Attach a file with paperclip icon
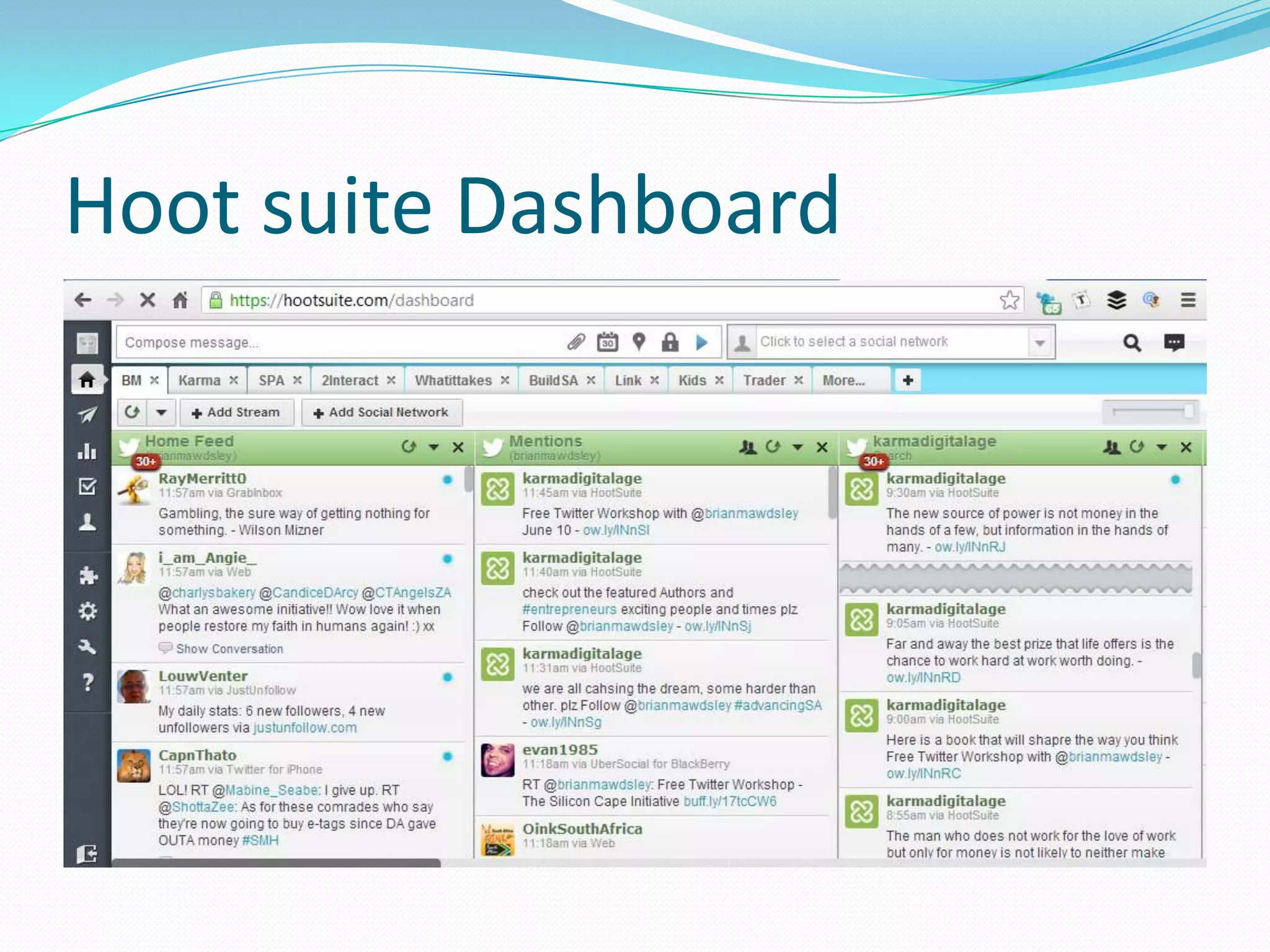The height and width of the screenshot is (952, 1270). pos(576,342)
